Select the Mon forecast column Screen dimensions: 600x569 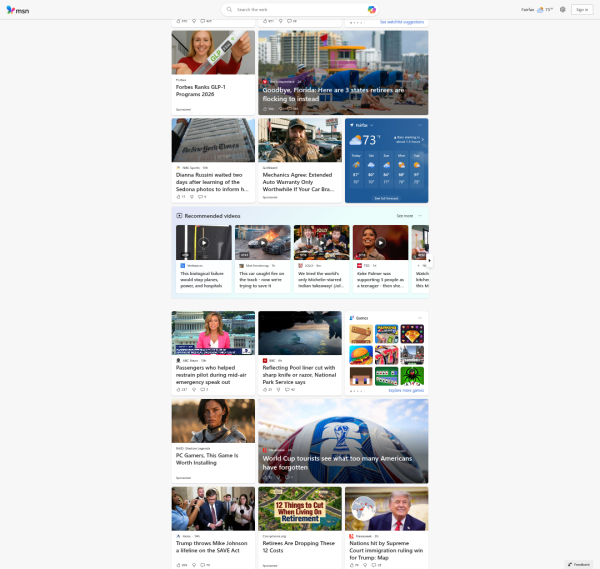[401, 169]
